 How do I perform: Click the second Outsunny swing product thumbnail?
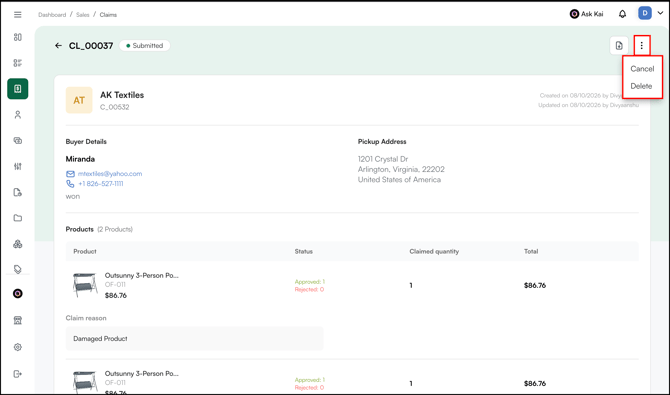pos(85,382)
